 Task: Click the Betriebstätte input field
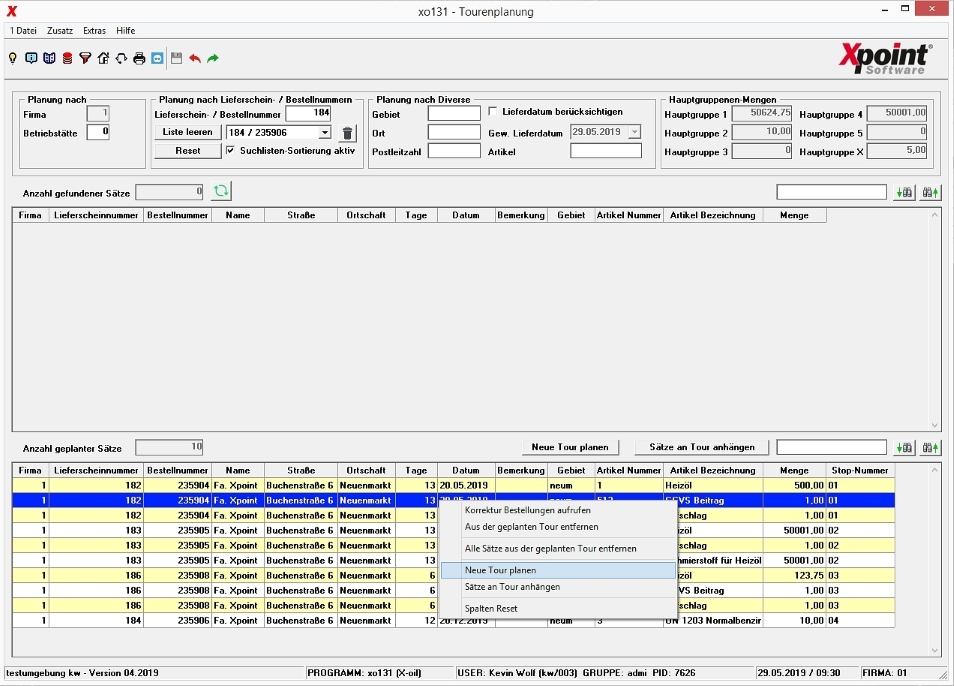[98, 132]
